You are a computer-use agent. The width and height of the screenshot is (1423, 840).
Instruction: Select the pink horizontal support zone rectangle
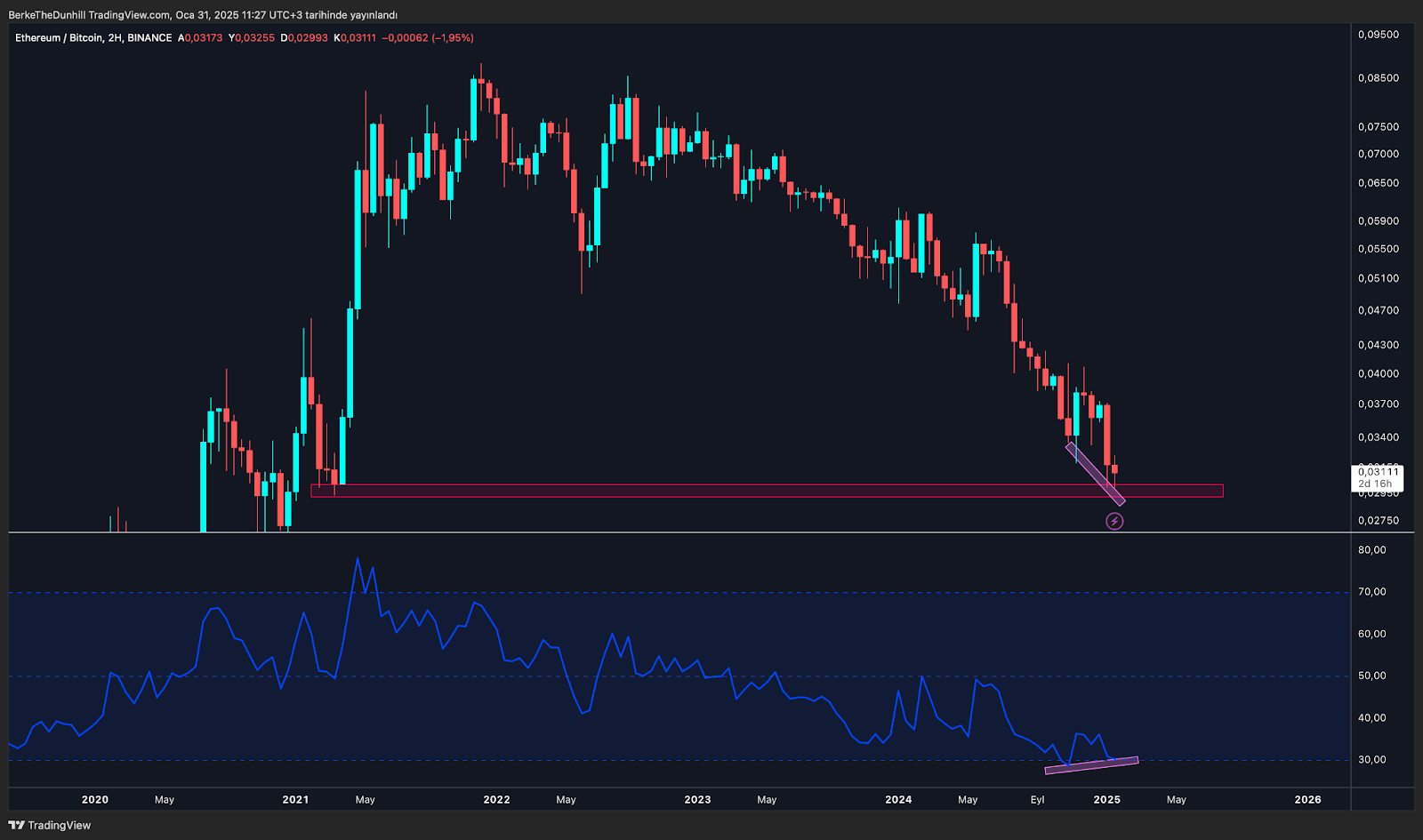767,491
